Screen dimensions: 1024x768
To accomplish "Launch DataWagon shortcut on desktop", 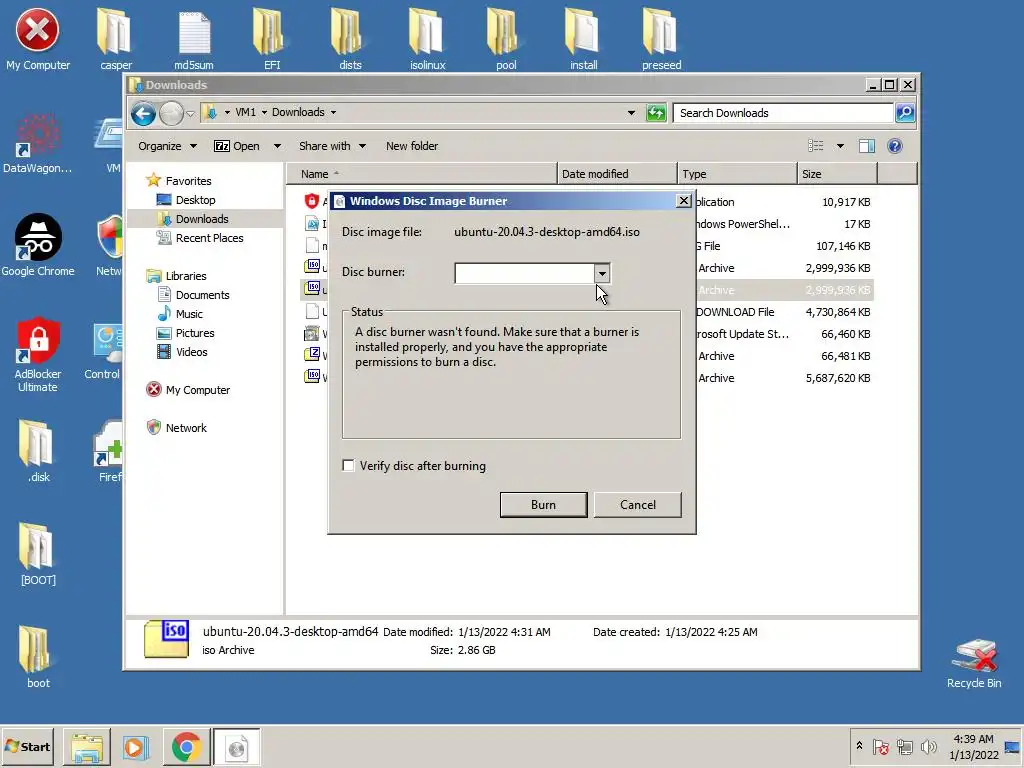I will 37,143.
